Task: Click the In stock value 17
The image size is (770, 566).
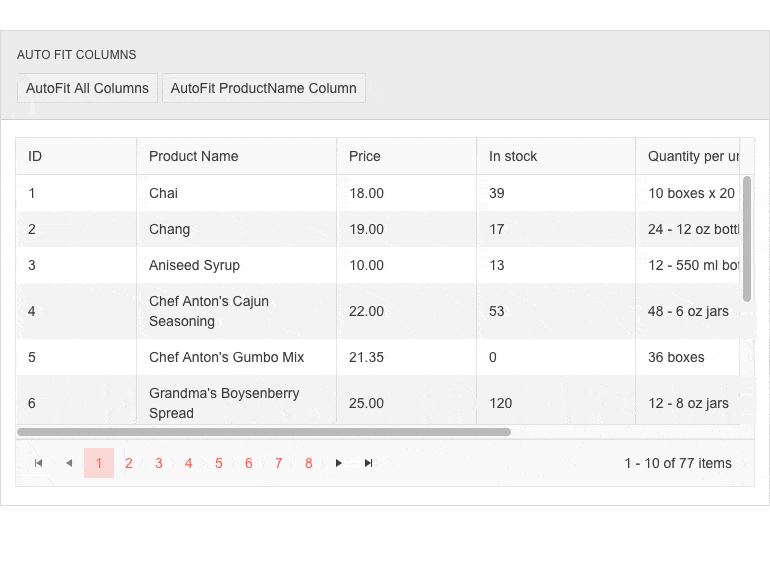Action: (556, 229)
